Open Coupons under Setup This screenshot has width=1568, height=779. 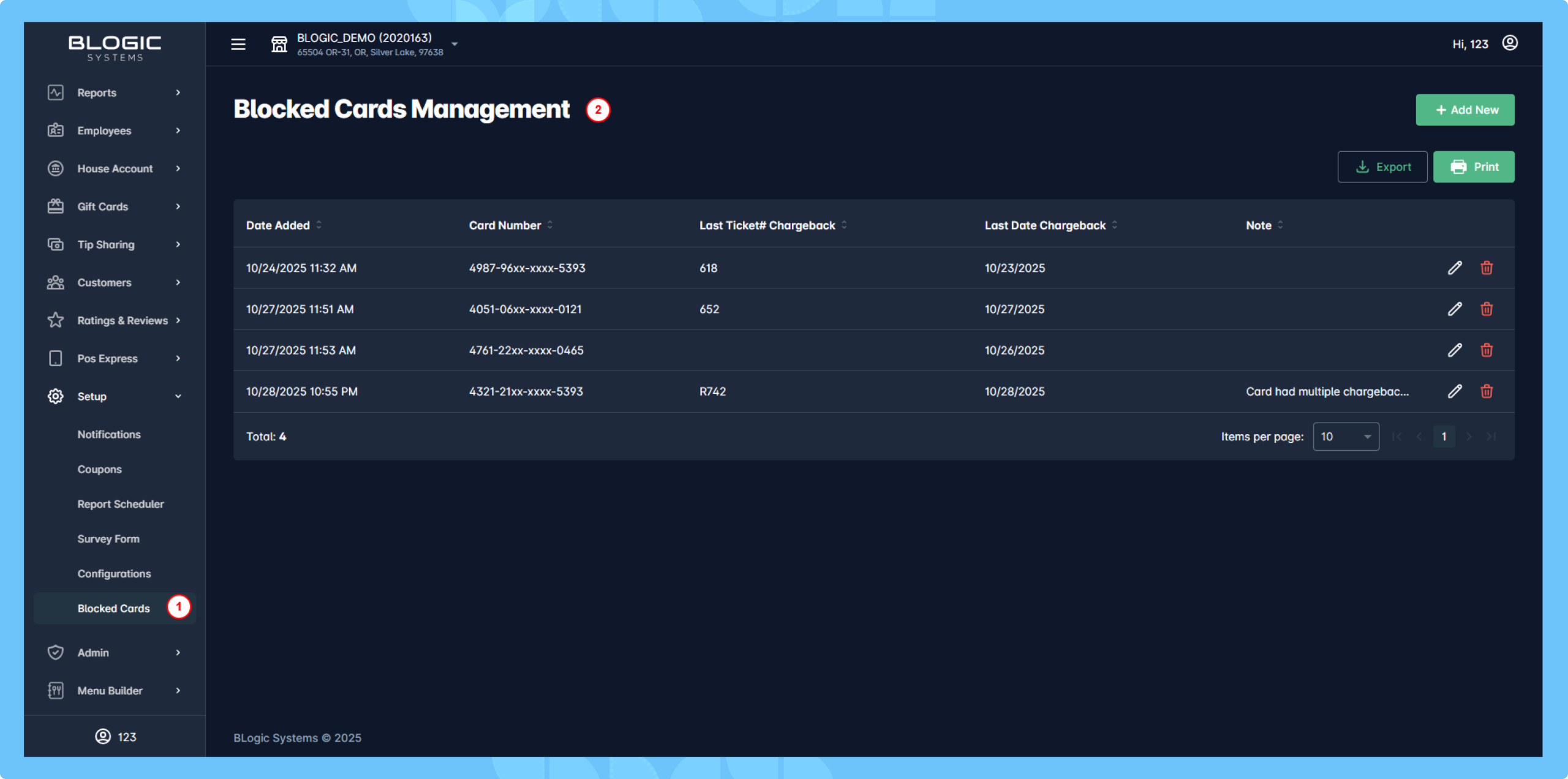tap(99, 469)
